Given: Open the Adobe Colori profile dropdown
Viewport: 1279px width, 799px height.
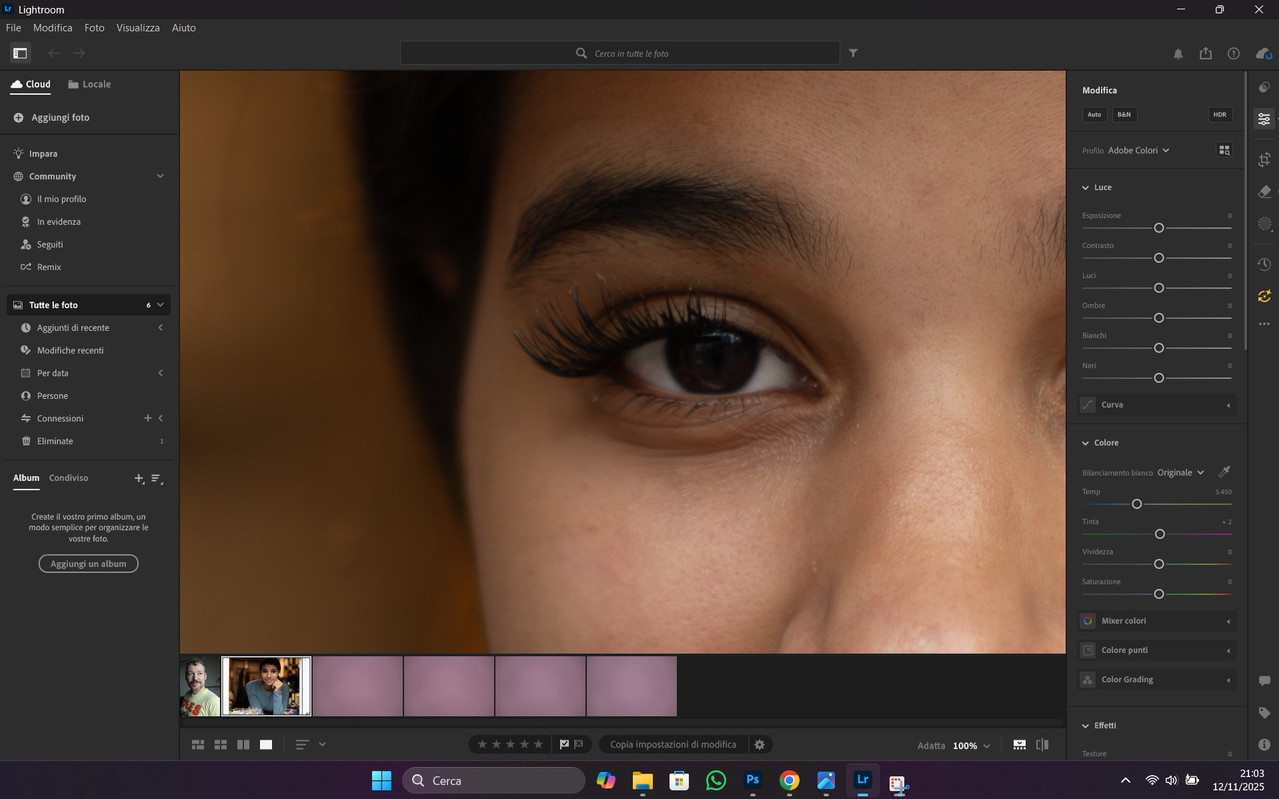Looking at the screenshot, I should pos(1138,150).
